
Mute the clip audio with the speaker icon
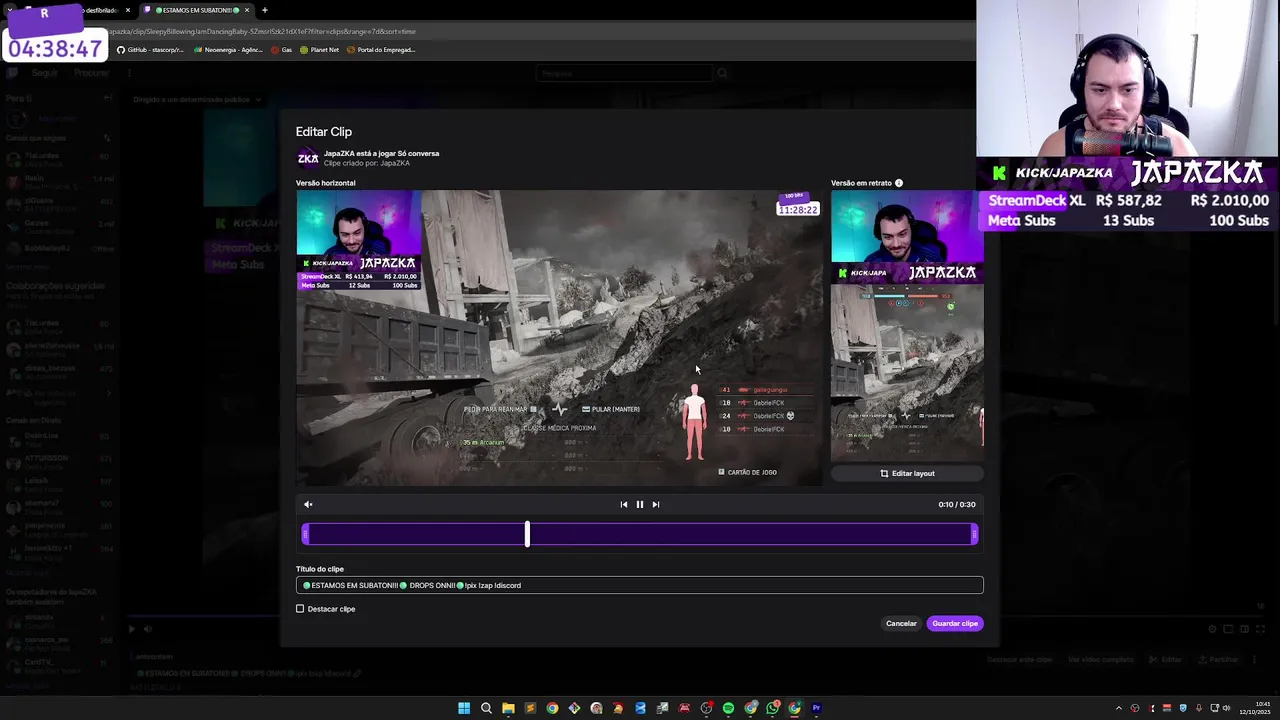point(308,504)
